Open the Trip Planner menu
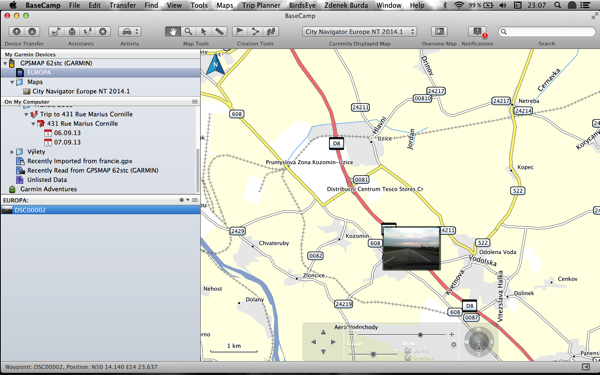 pyautogui.click(x=261, y=5)
